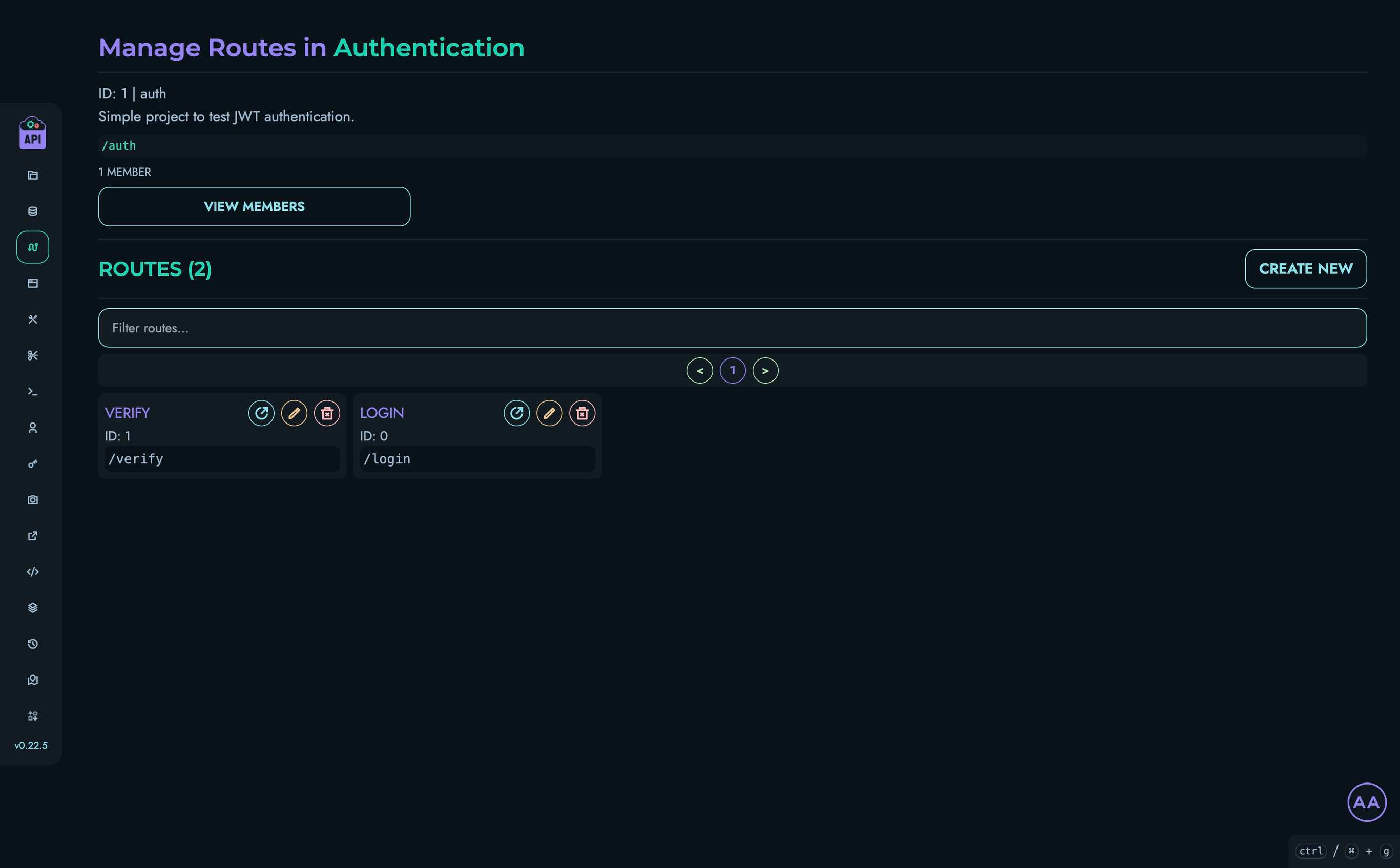
Task: Edit the LOGIN route with pencil icon
Action: pos(549,413)
